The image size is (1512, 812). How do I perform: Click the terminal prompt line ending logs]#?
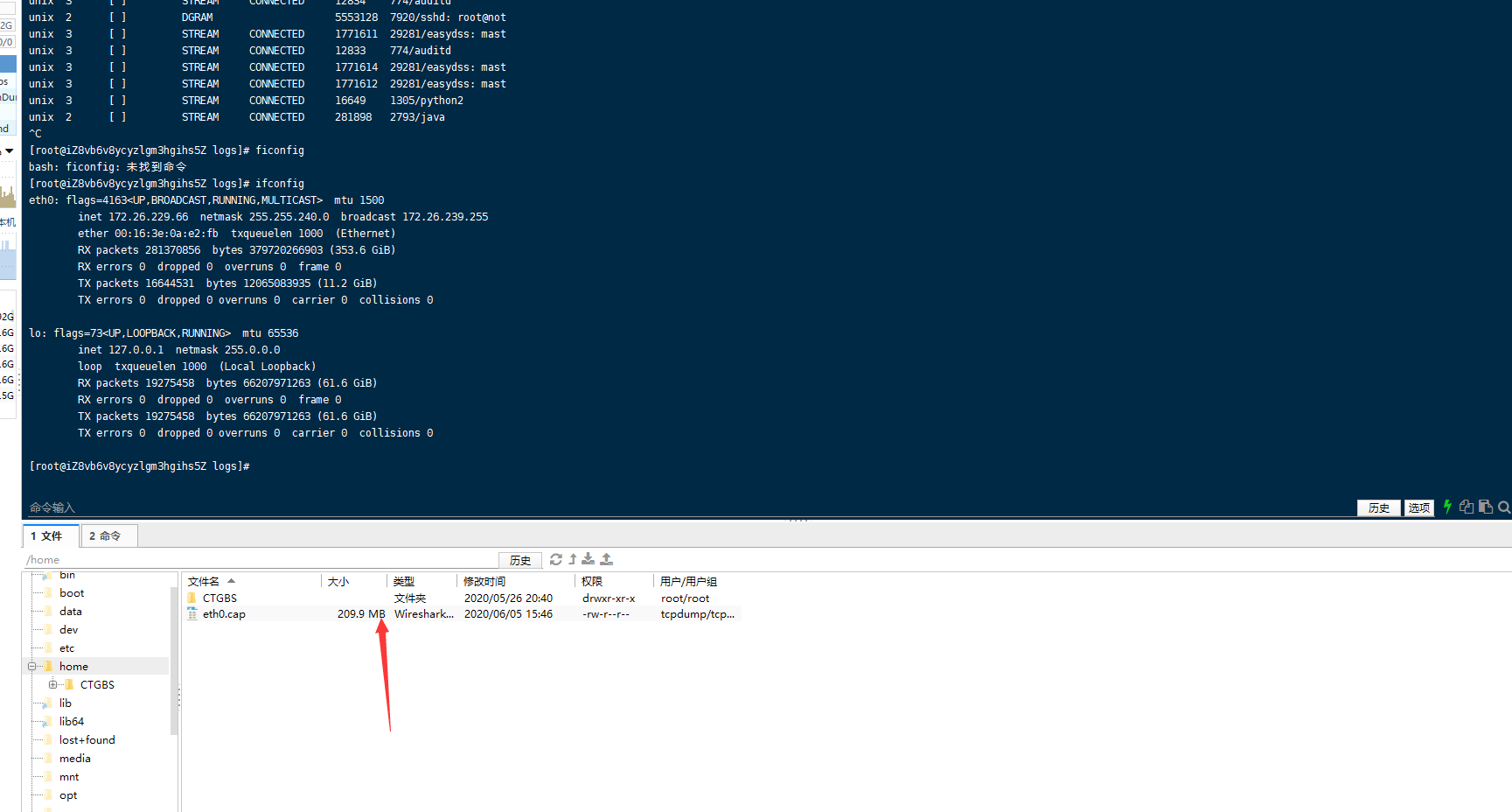[140, 466]
